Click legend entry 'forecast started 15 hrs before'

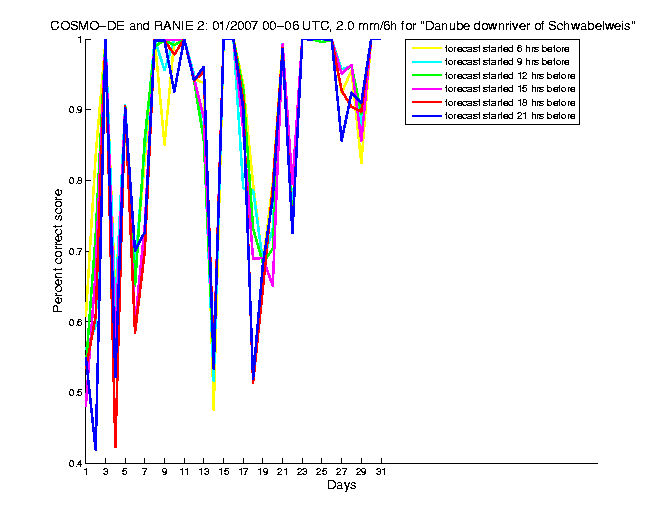pyautogui.click(x=510, y=89)
